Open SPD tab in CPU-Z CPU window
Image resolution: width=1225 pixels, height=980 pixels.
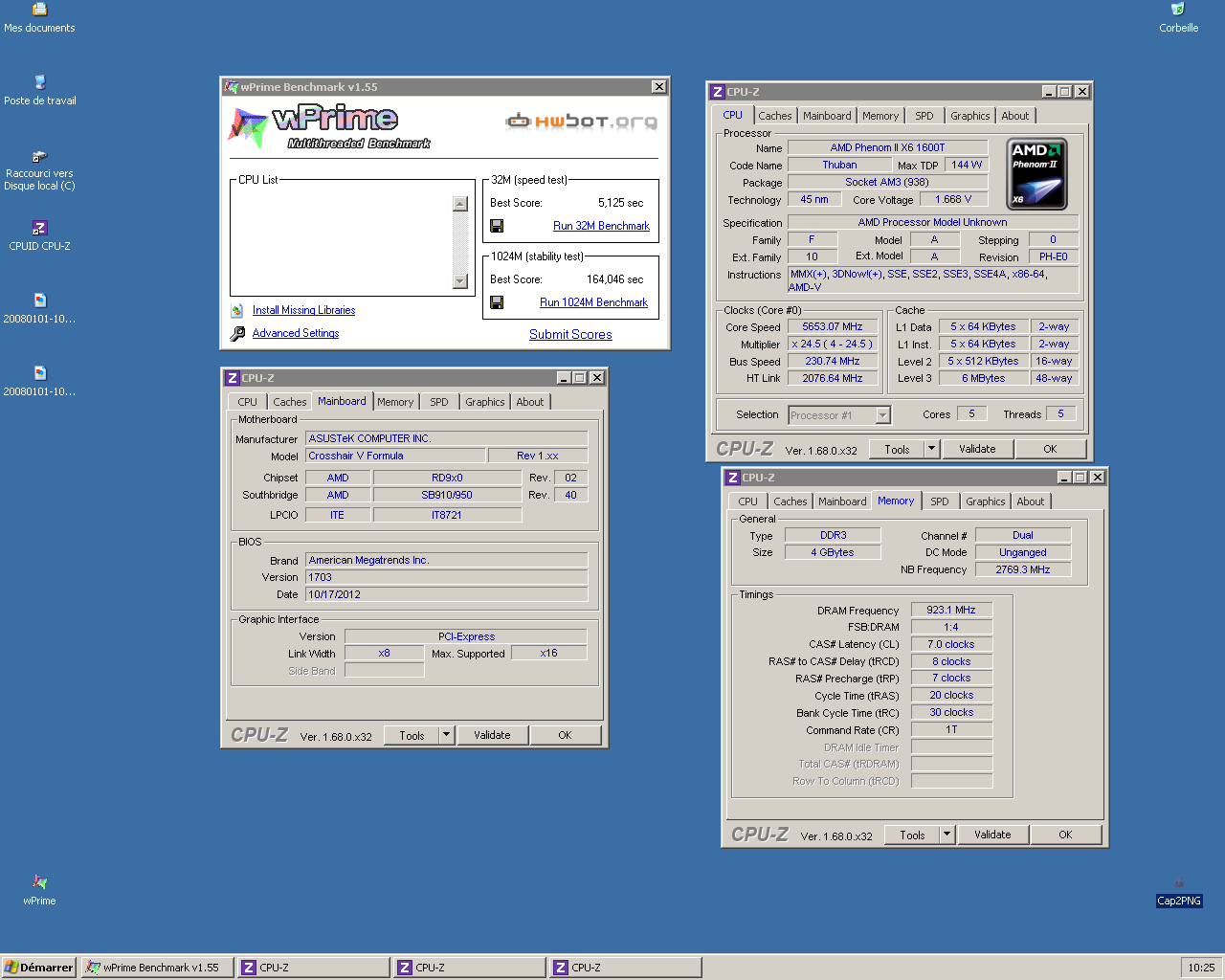pos(924,116)
